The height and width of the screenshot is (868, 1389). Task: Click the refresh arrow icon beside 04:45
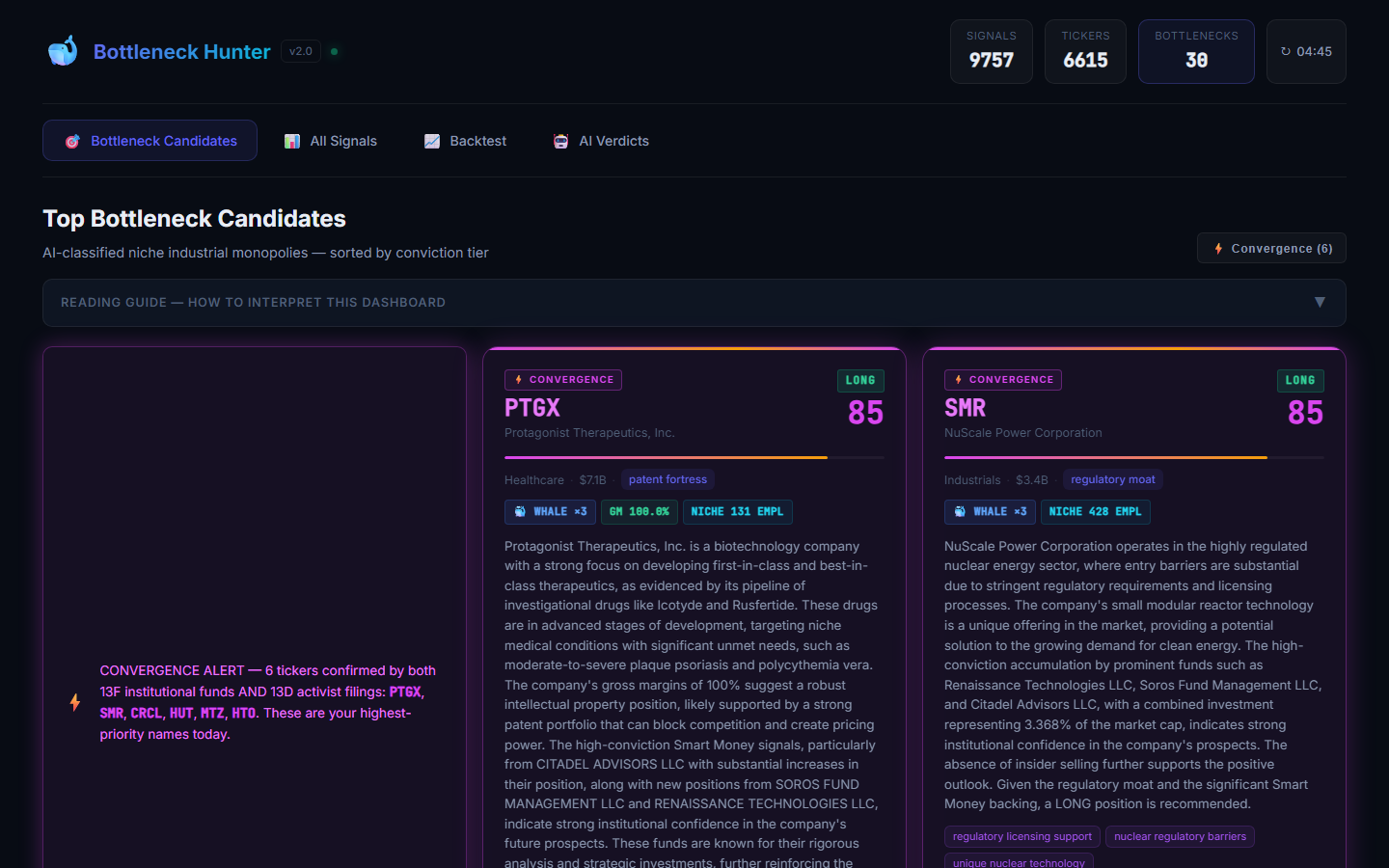point(1286,51)
